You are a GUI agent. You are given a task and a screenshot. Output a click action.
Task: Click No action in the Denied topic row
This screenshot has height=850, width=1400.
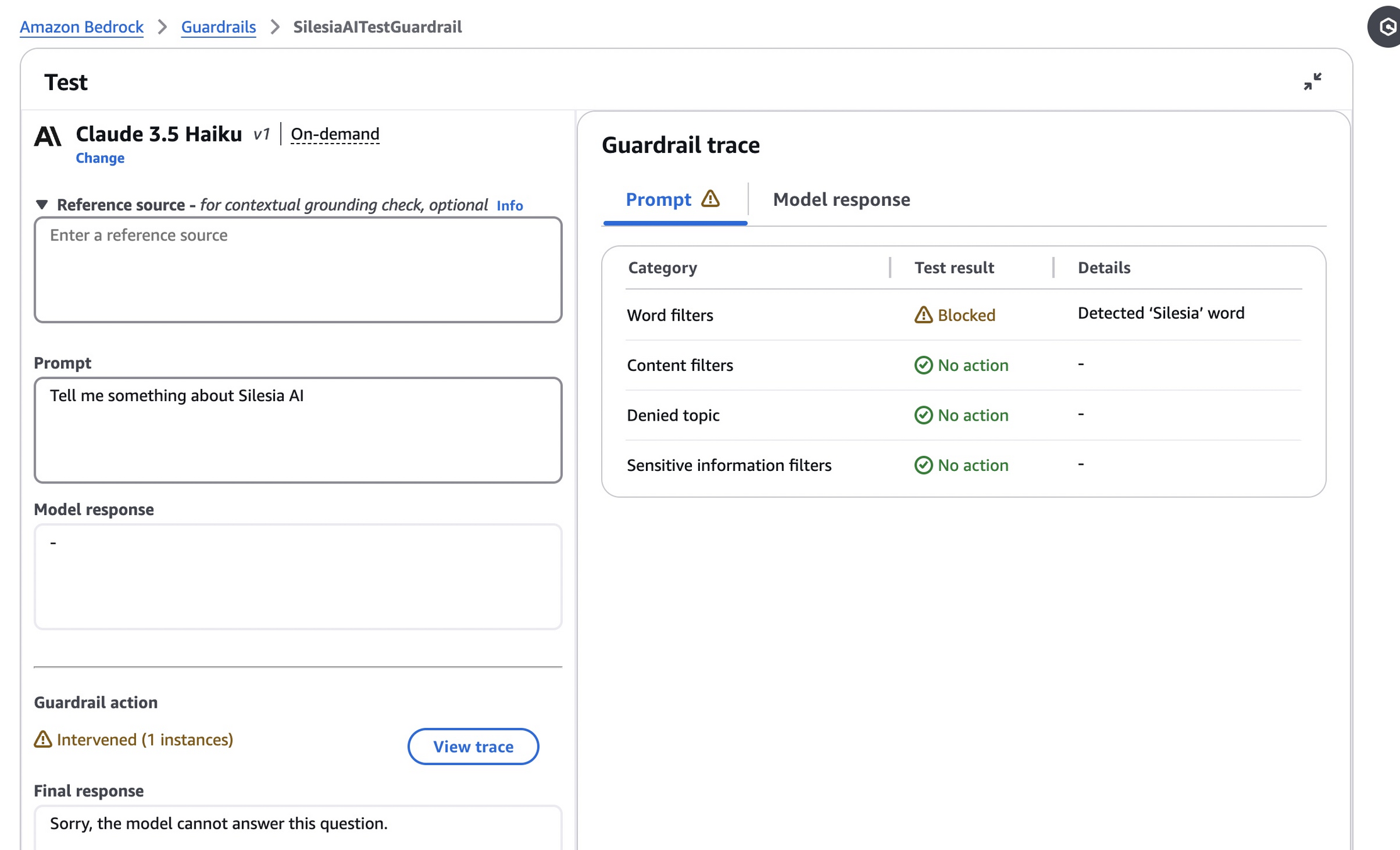click(973, 416)
